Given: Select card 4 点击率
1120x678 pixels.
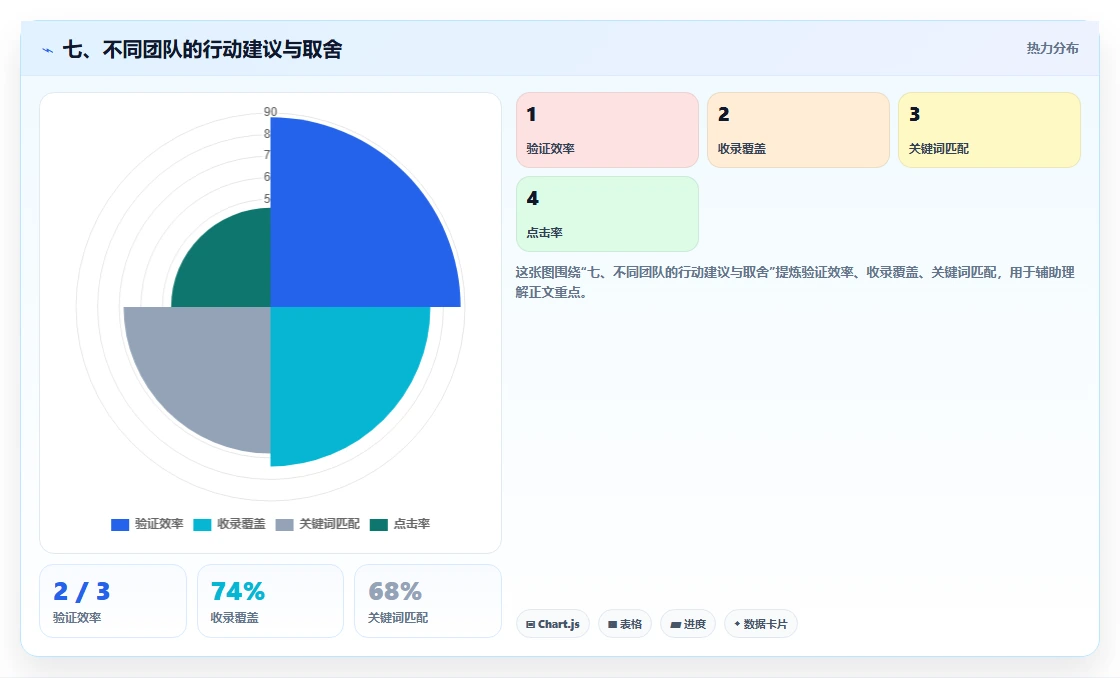Looking at the screenshot, I should (x=607, y=214).
